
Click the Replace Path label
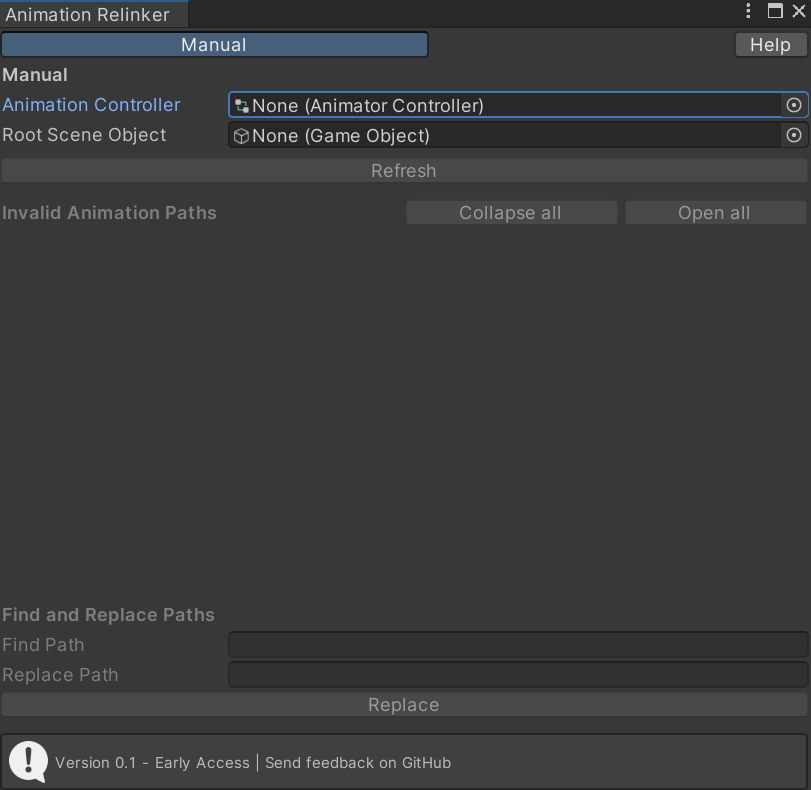[60, 675]
